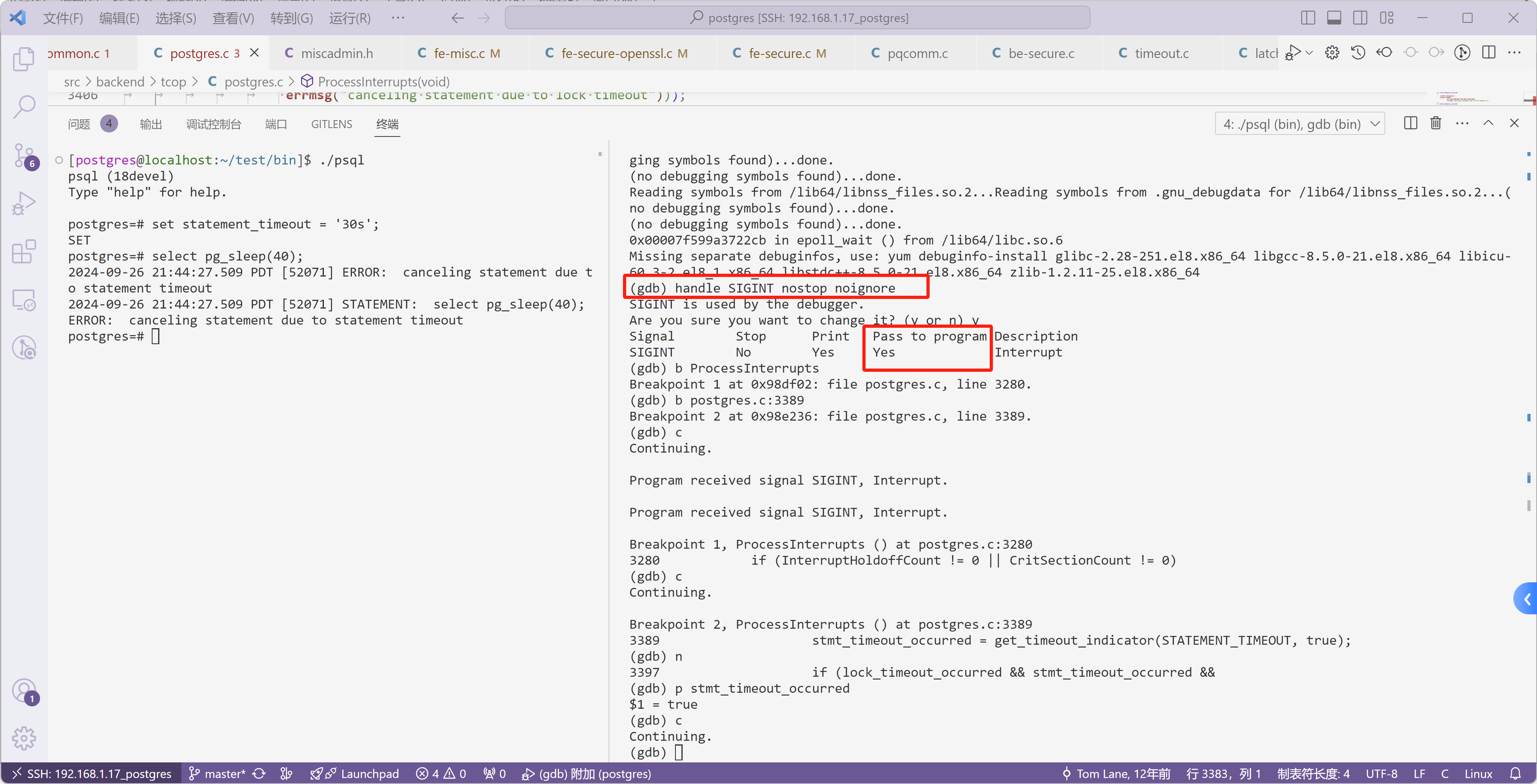Open terminal selector dropdown psql gdb

click(1300, 124)
